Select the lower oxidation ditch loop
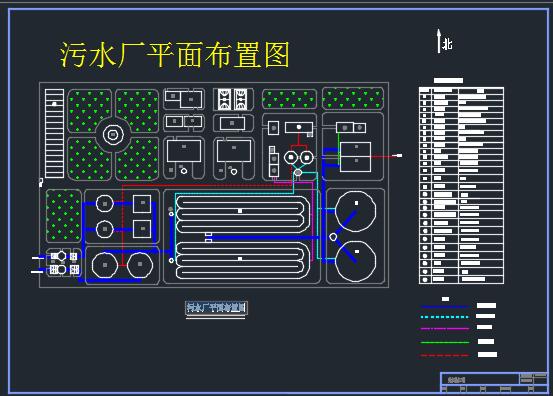The width and height of the screenshot is (553, 396). point(243,260)
